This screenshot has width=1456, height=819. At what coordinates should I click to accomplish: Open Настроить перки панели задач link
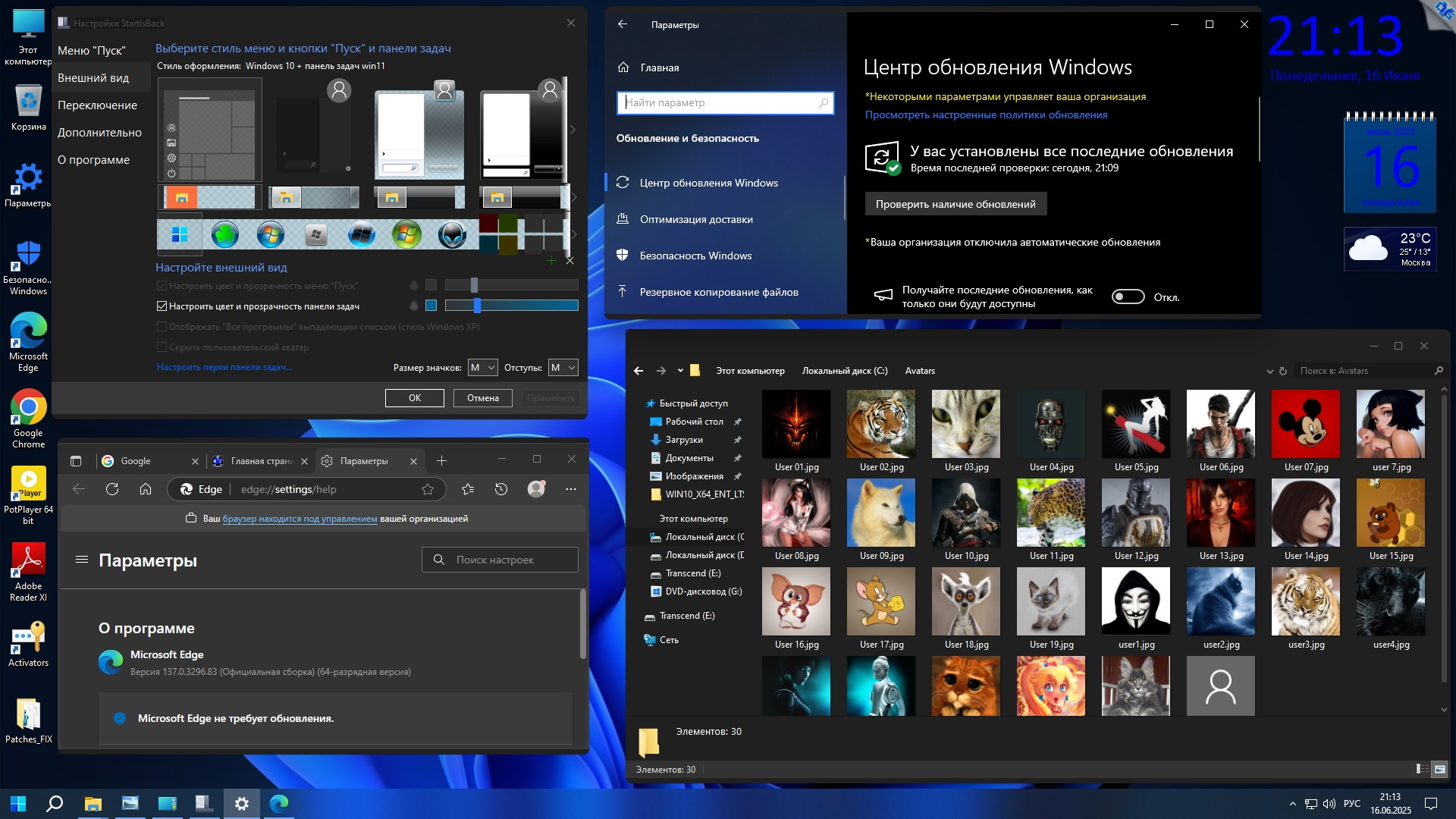tap(224, 367)
